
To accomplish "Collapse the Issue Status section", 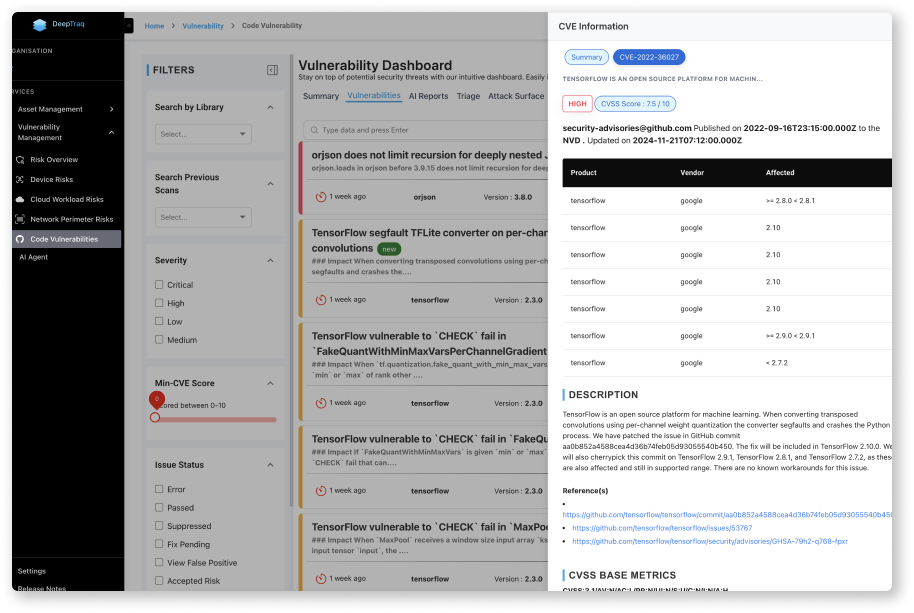I will click(x=270, y=465).
